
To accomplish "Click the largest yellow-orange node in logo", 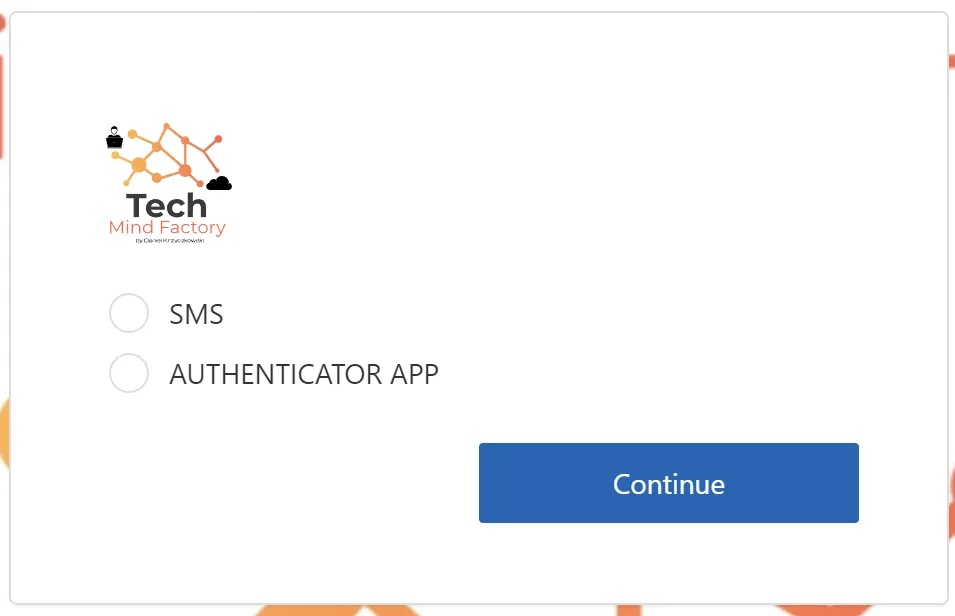I will tap(139, 165).
